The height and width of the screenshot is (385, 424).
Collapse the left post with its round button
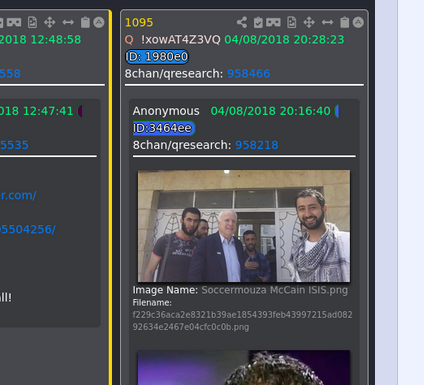(x=99, y=22)
